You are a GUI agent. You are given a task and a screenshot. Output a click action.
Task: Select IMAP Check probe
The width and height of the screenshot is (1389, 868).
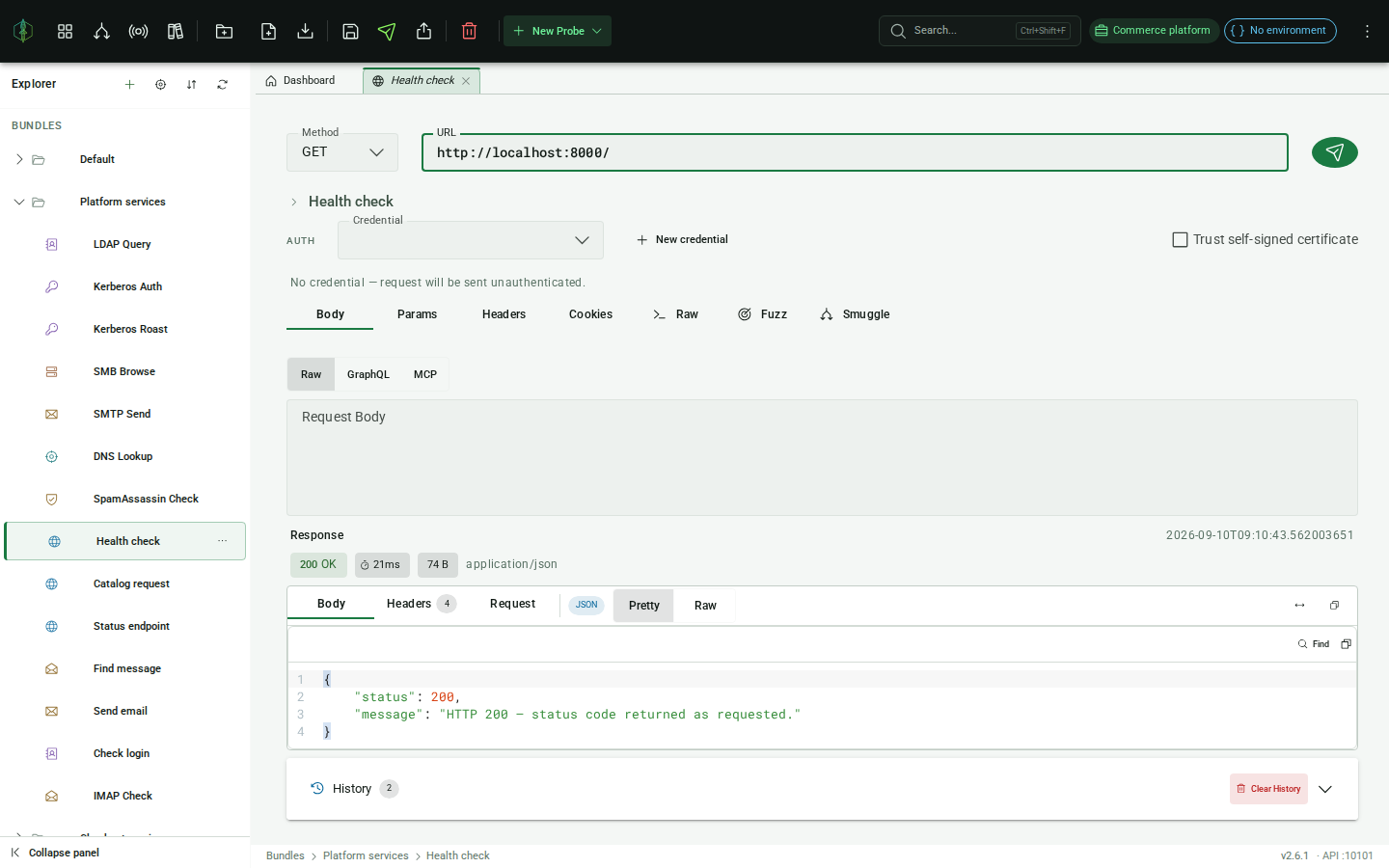point(125,796)
